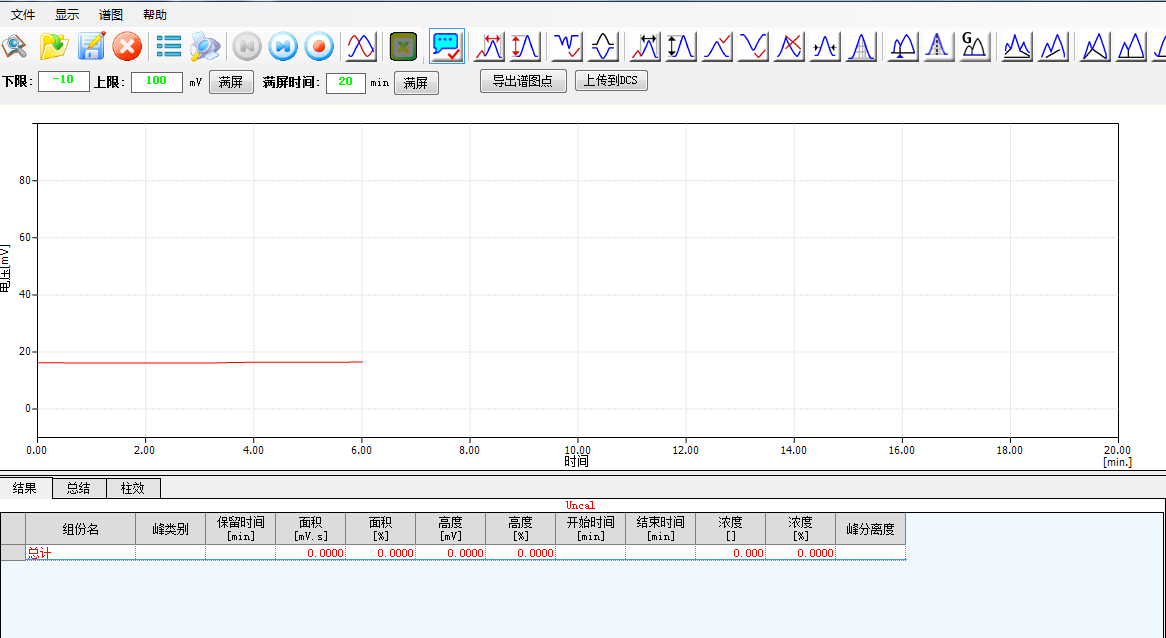Viewport: 1166px width, 638px height.
Task: Click the open folder icon
Action: click(54, 47)
